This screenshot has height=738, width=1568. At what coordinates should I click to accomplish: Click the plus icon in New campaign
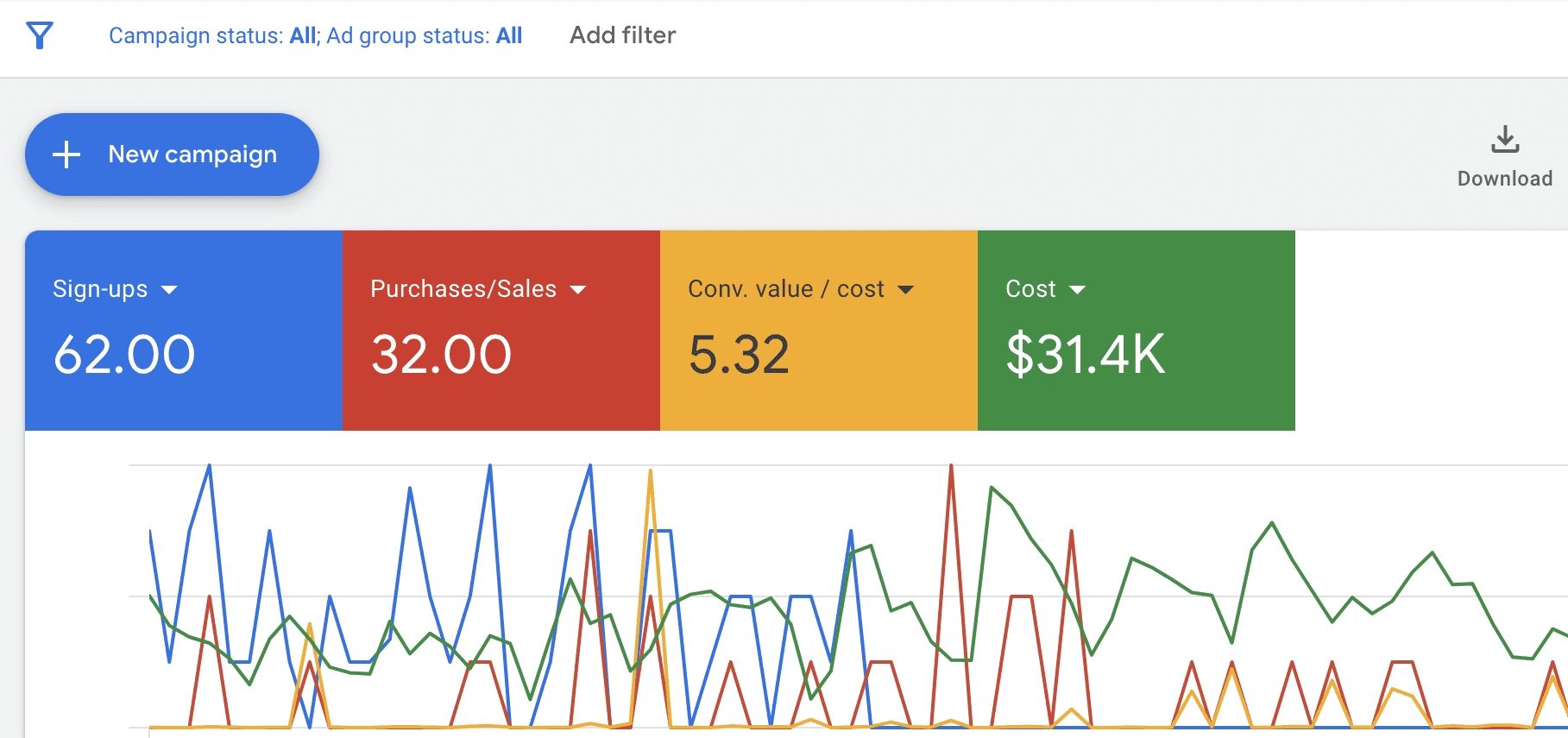(x=66, y=155)
